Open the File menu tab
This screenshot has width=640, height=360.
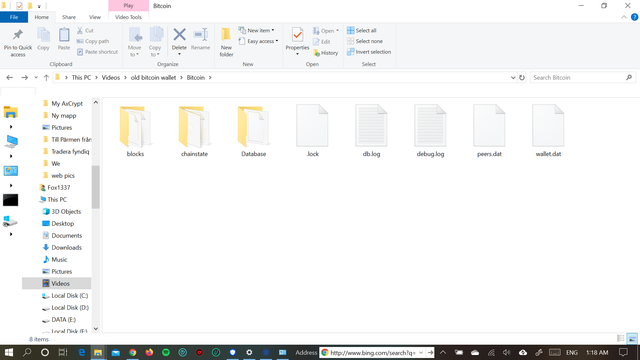coord(14,17)
